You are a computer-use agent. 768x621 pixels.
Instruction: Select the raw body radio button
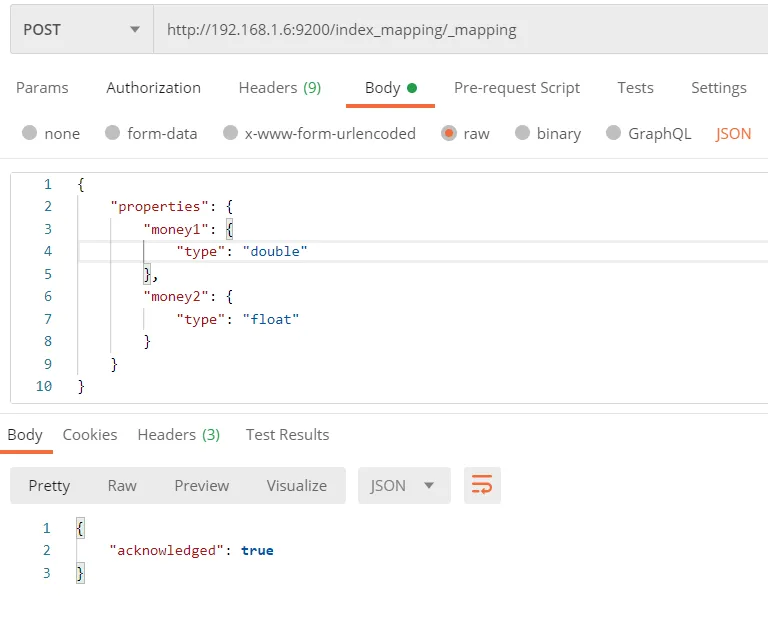[449, 133]
